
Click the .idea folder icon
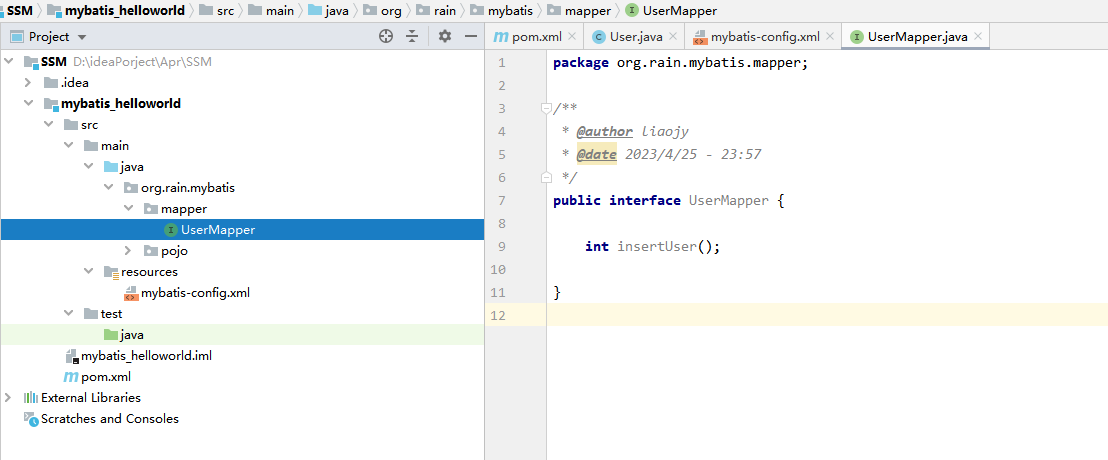50,83
